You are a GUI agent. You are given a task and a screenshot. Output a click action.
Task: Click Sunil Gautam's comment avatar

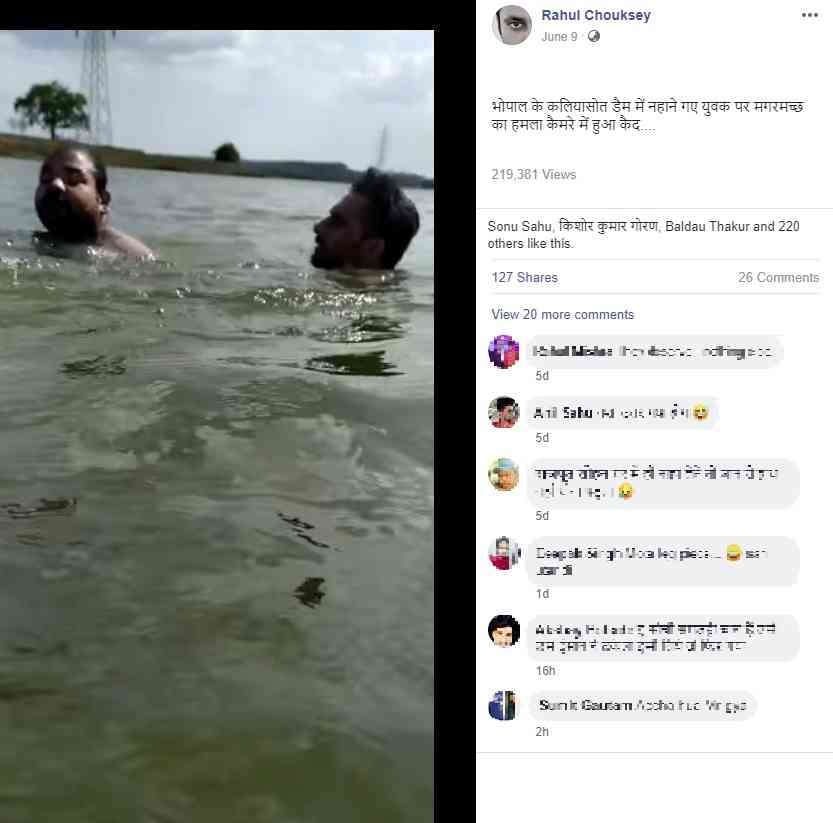coord(502,706)
